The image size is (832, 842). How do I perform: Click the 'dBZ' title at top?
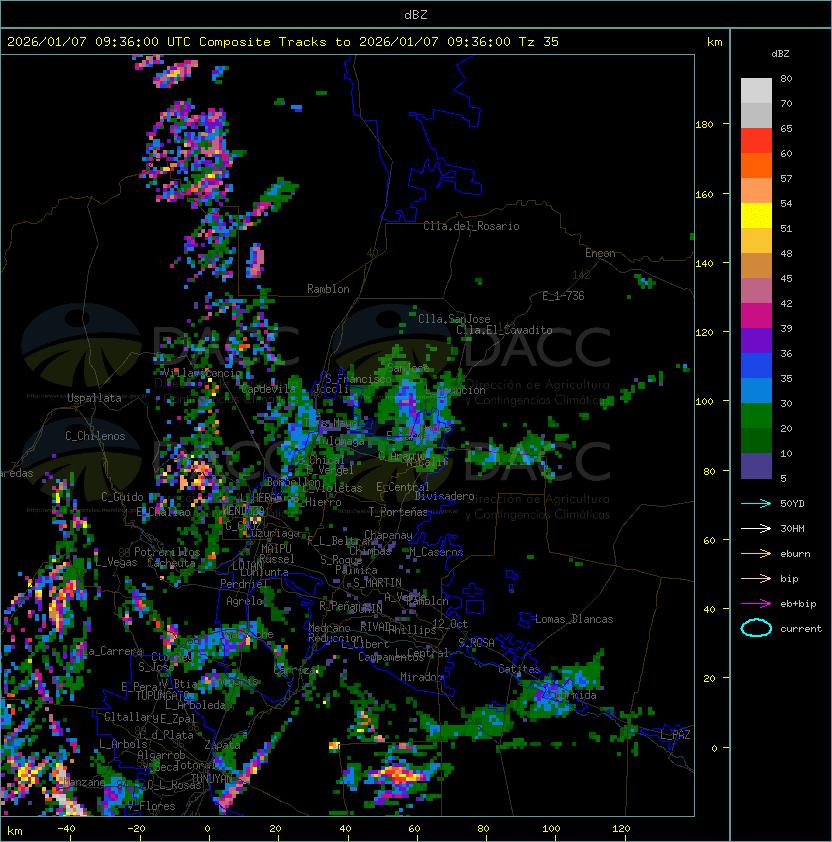click(416, 14)
